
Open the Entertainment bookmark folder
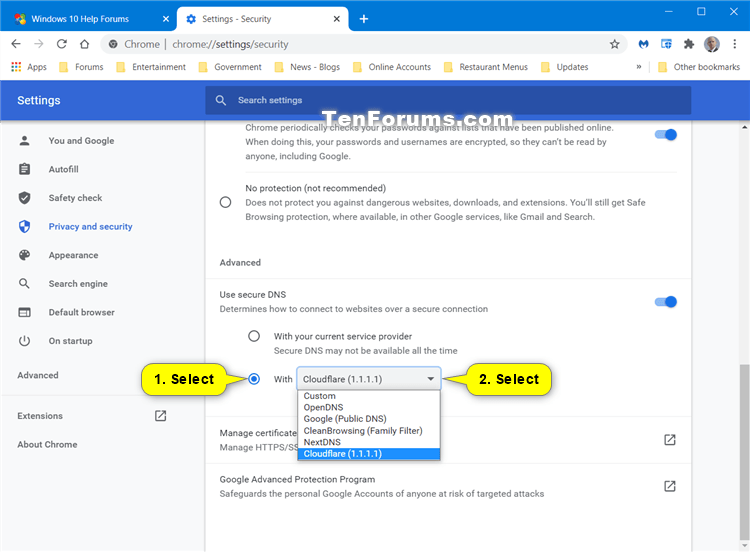click(151, 67)
